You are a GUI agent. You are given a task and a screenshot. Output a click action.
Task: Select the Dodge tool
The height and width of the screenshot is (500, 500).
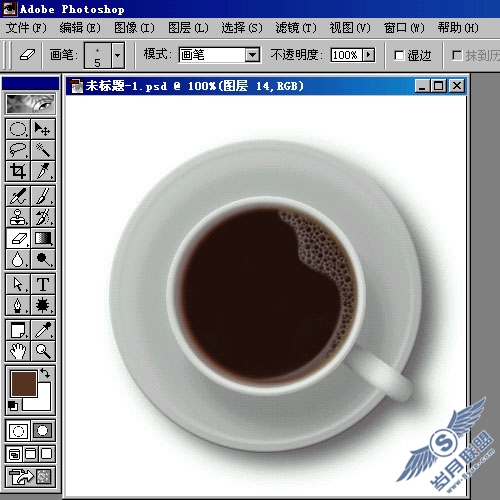(x=43, y=259)
